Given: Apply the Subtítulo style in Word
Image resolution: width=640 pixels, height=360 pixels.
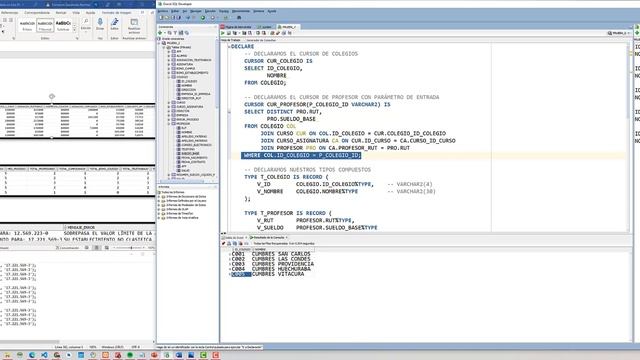Looking at the screenshot, I should pyautogui.click(x=63, y=25).
